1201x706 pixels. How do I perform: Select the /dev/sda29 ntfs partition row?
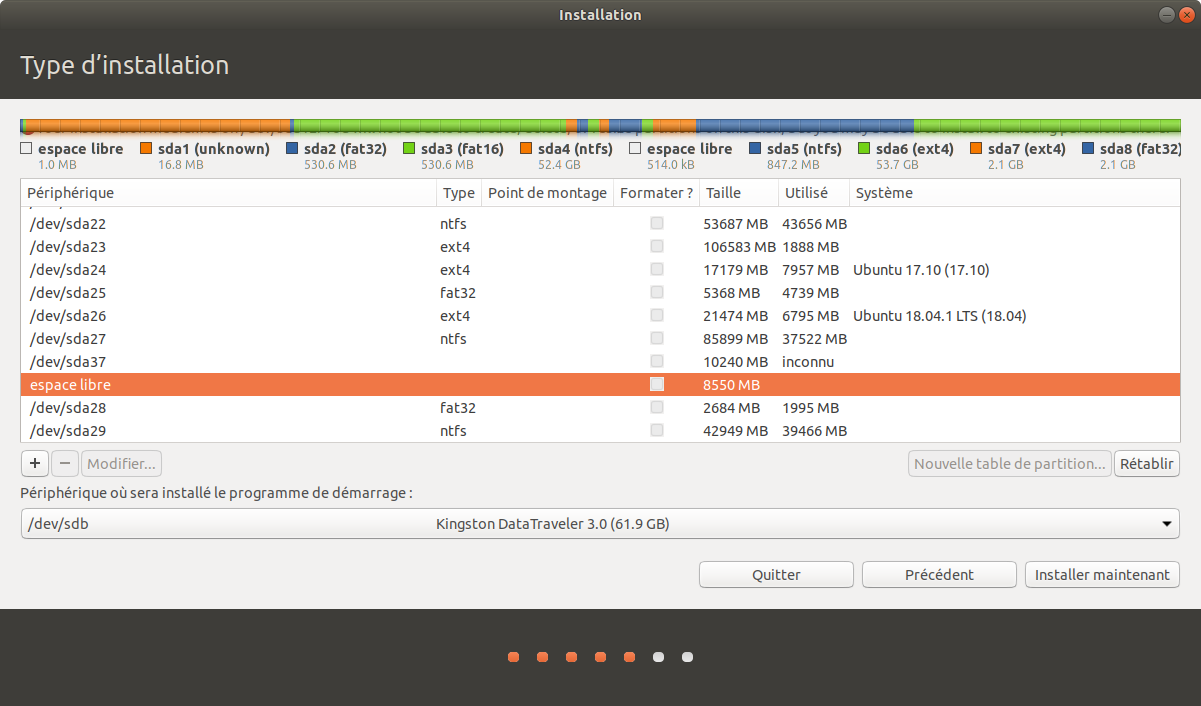[230, 431]
